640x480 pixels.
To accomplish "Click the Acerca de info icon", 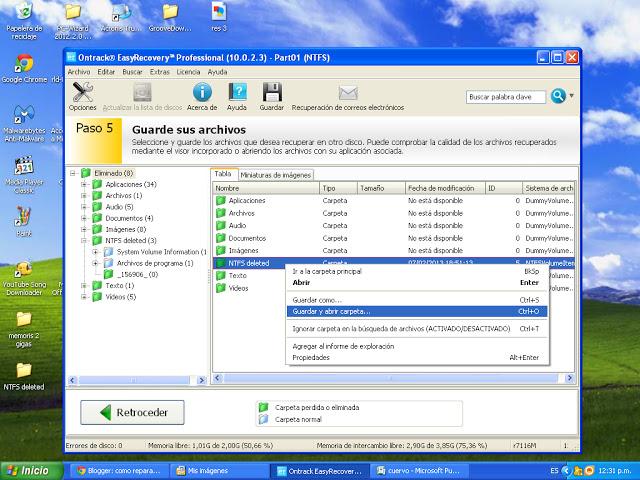I will coord(201,93).
